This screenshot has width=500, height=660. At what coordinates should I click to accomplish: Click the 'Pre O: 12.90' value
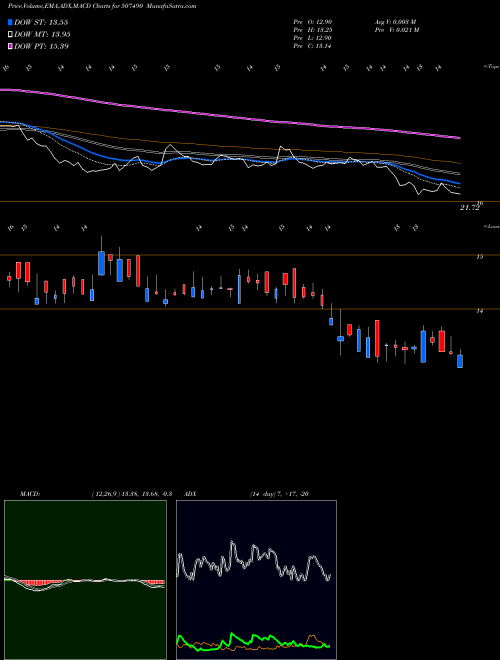[313, 21]
